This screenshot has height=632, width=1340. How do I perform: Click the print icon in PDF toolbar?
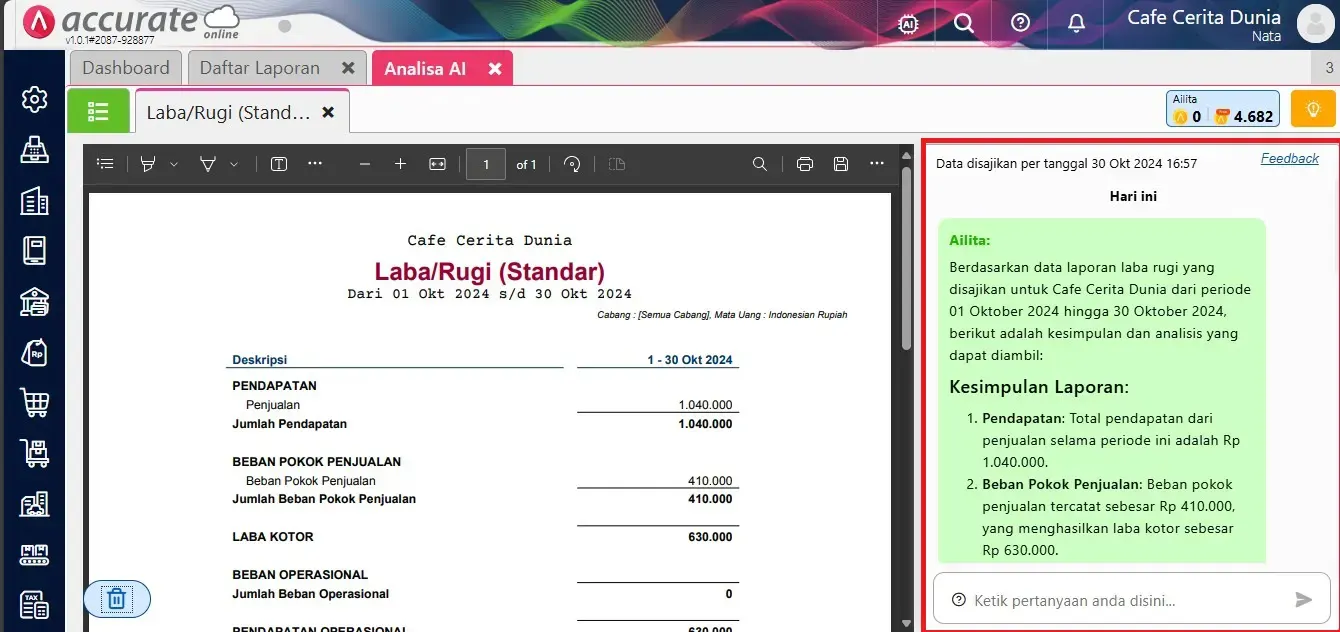[x=804, y=164]
